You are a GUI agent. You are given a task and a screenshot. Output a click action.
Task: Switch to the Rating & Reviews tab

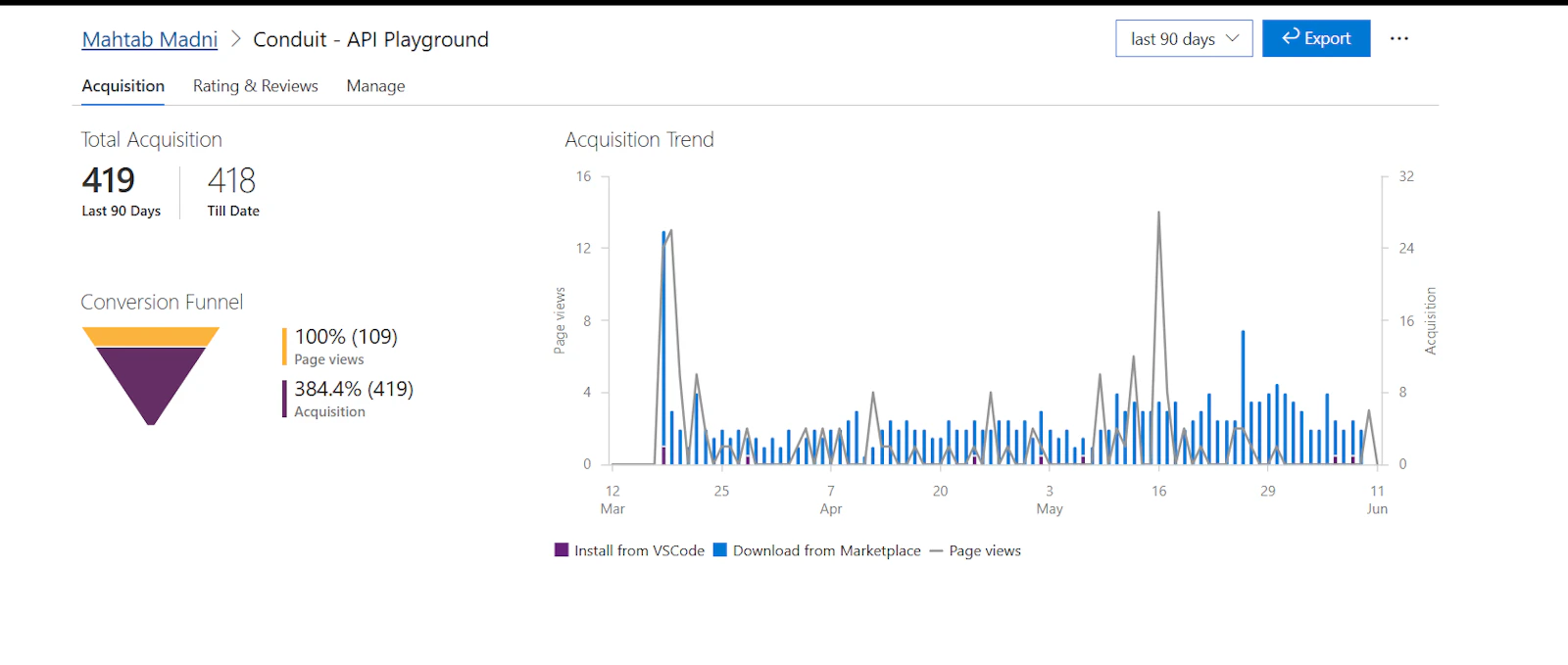[x=256, y=86]
